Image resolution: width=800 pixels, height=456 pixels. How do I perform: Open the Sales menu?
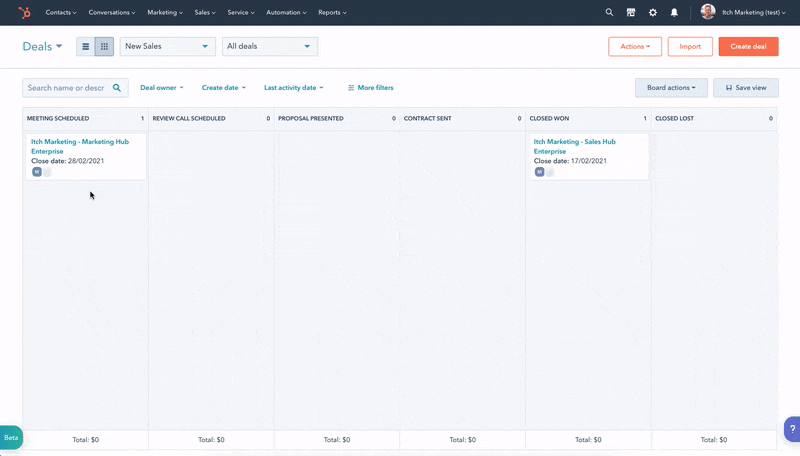coord(205,12)
